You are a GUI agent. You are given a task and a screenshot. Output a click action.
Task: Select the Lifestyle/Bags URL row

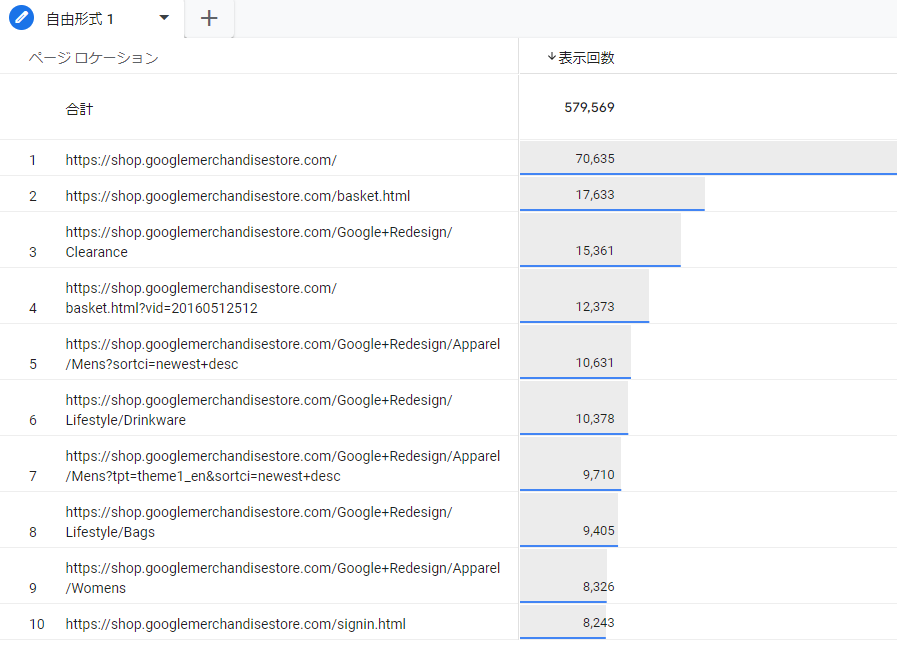(x=259, y=522)
